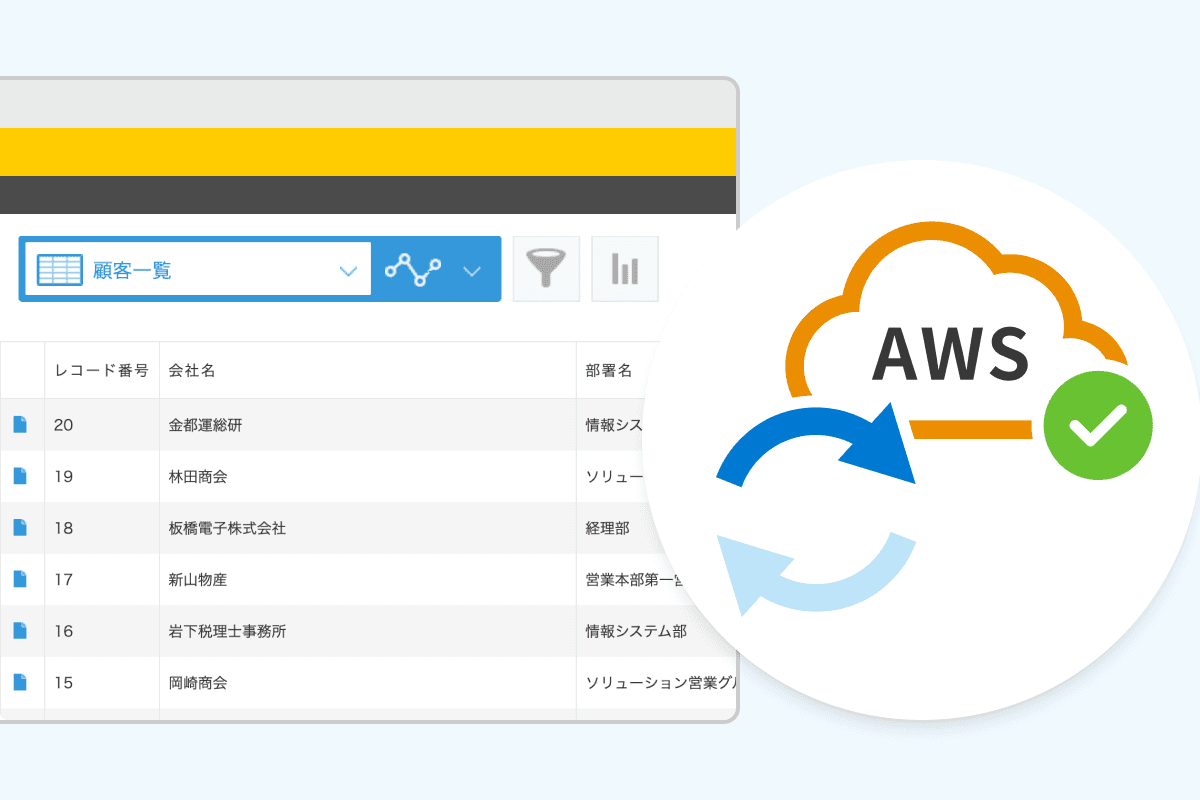Click the レコード番号 column header
This screenshot has height=800, width=1200.
[x=101, y=370]
